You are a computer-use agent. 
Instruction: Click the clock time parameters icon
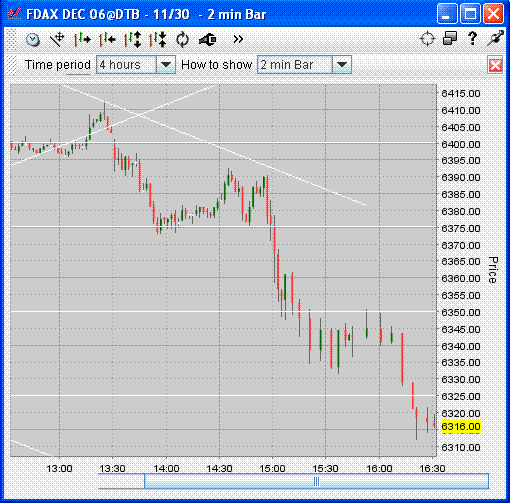point(33,40)
